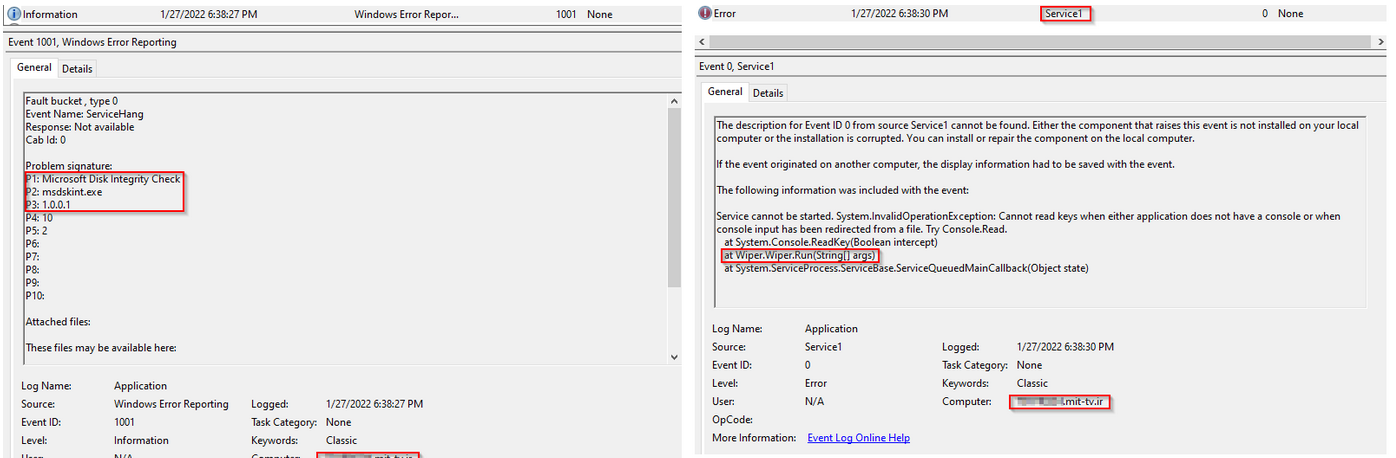Select the 'P3: 1.0.0.1' line
The image size is (1396, 458).
pos(48,205)
